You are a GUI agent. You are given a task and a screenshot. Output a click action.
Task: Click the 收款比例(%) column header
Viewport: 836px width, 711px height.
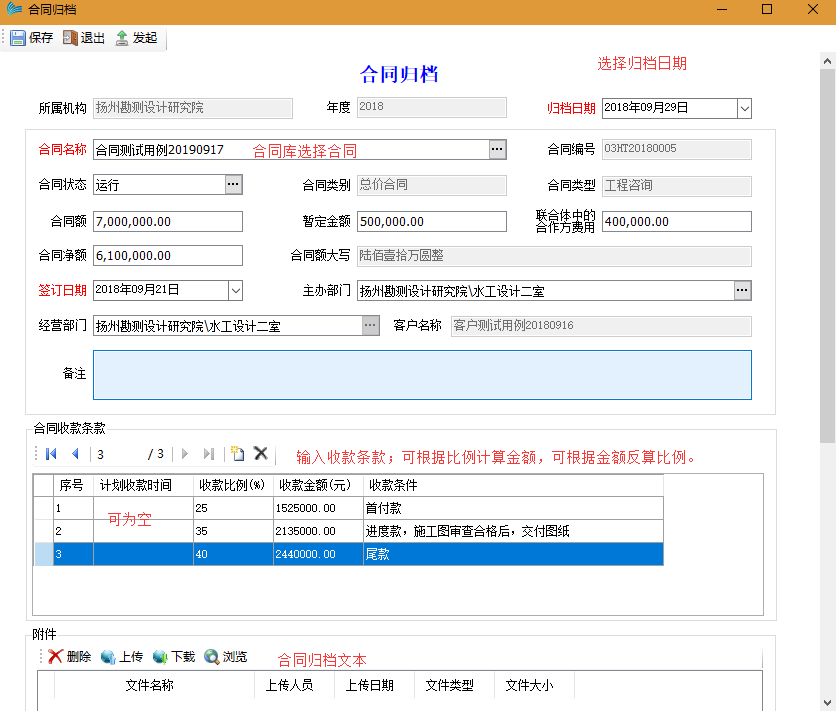[233, 486]
